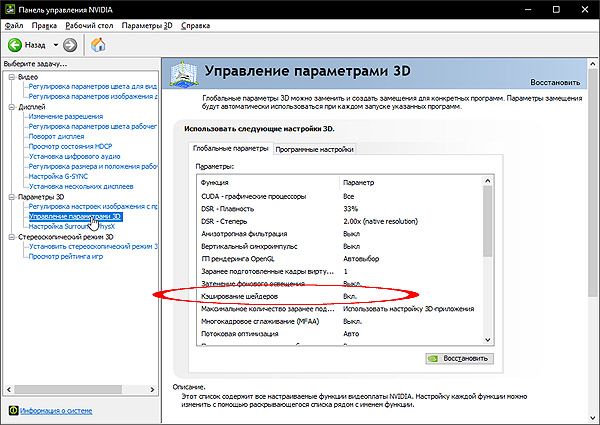Viewport: 600px width, 425px height.
Task: Open the Справка menu
Action: (196, 26)
